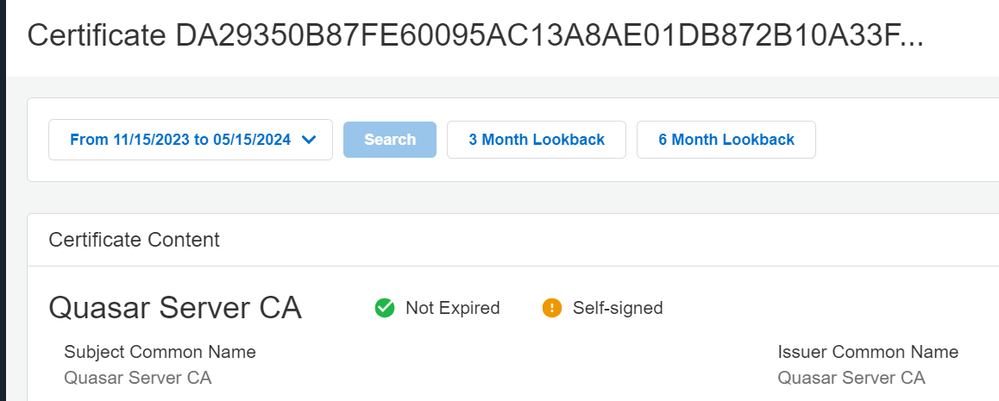Image resolution: width=999 pixels, height=401 pixels.
Task: Click the Self-signed status label
Action: tap(617, 308)
